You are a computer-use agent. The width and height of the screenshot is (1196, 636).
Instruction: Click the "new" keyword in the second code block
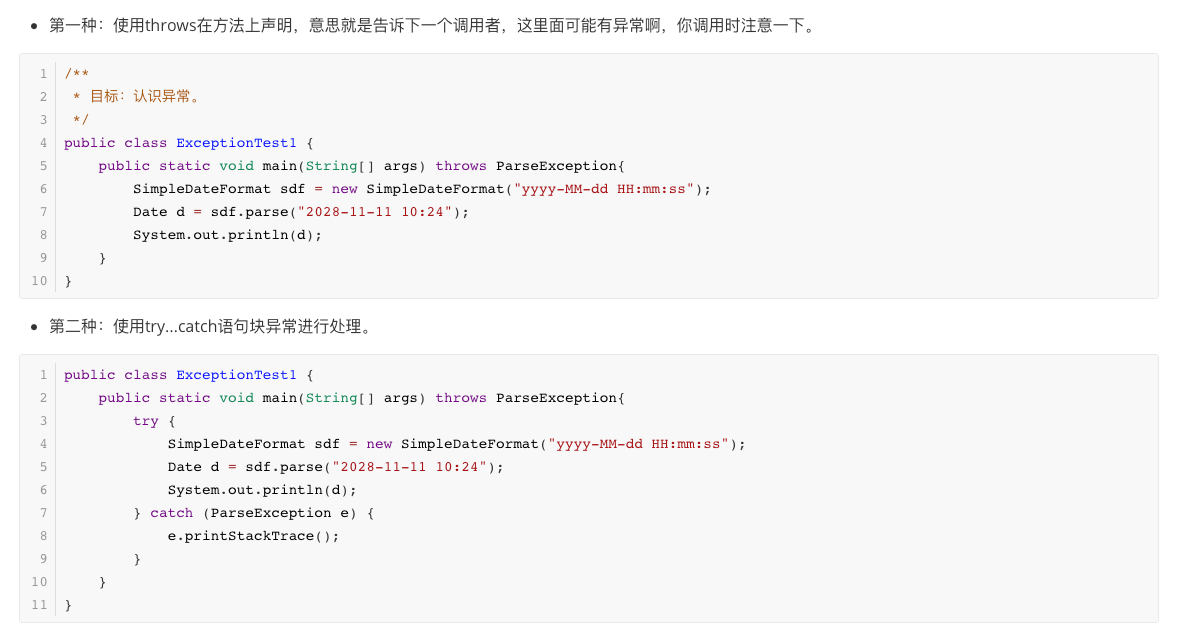point(379,444)
